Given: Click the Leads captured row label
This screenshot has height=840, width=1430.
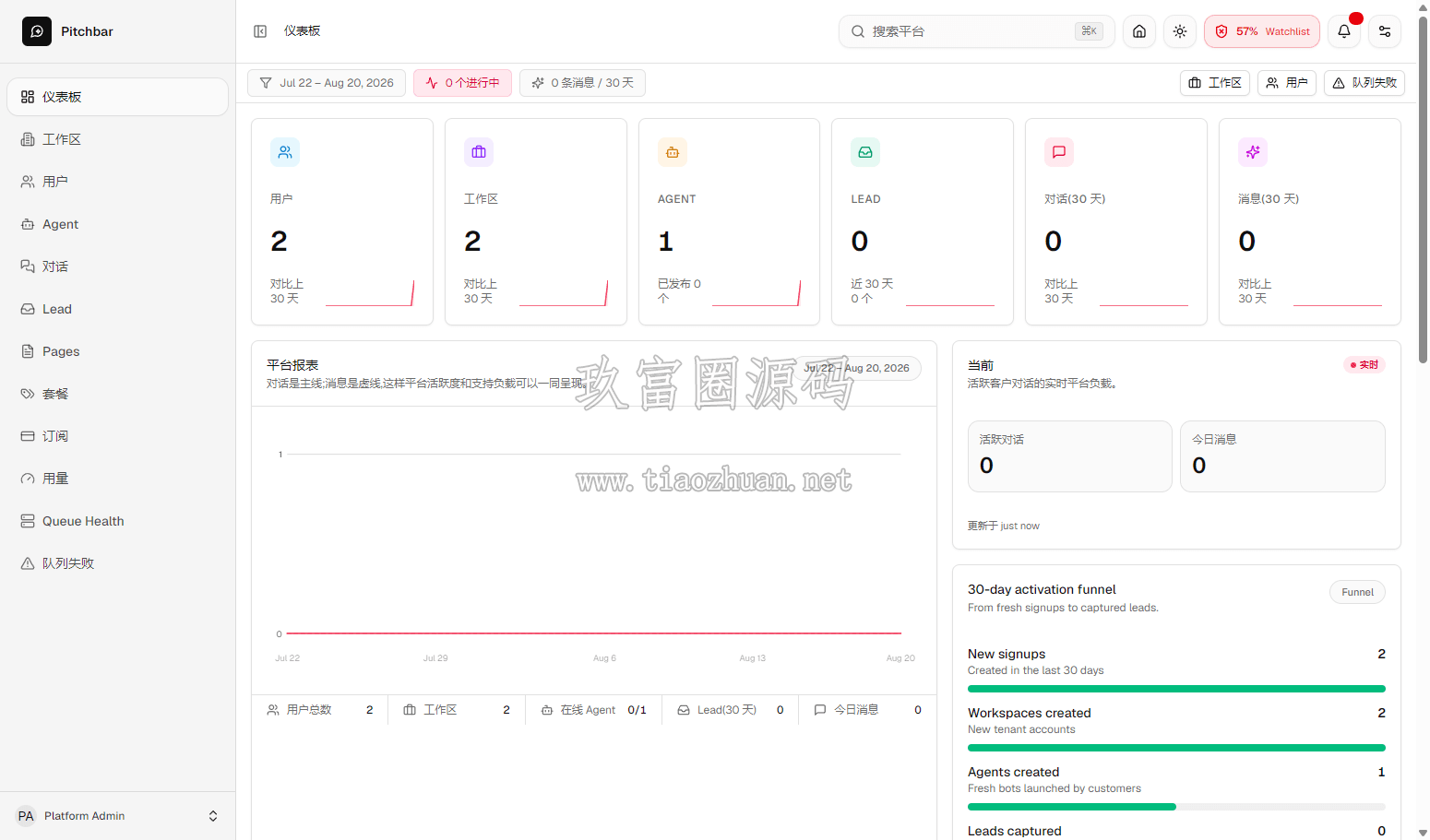Looking at the screenshot, I should pyautogui.click(x=1014, y=831).
